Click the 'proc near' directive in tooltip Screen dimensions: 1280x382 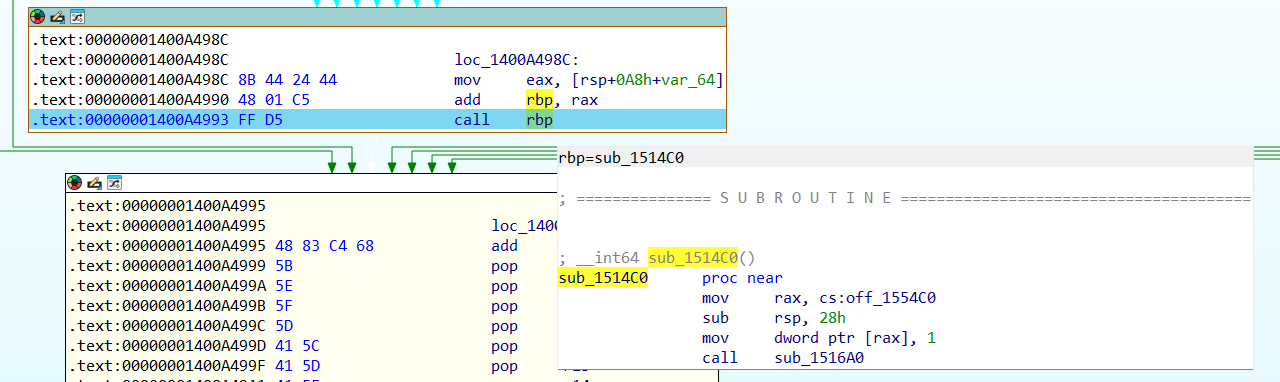(742, 278)
